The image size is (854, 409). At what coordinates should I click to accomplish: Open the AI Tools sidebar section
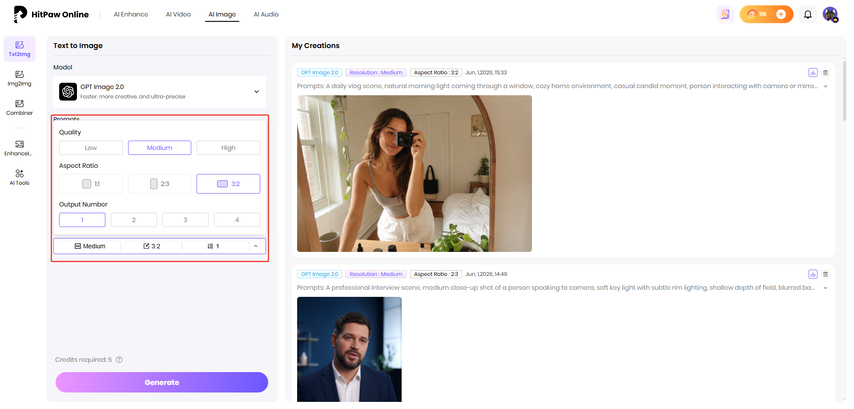coord(20,178)
